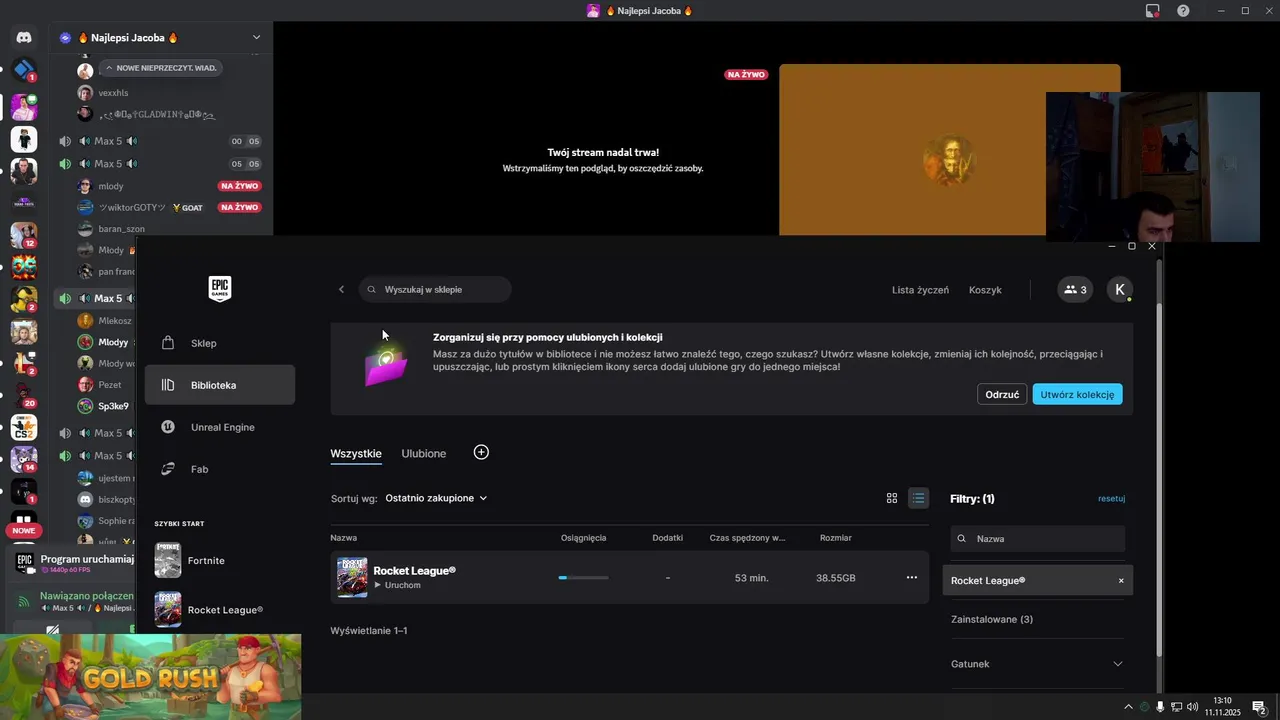Click the Osiągnięcia column header

[584, 538]
